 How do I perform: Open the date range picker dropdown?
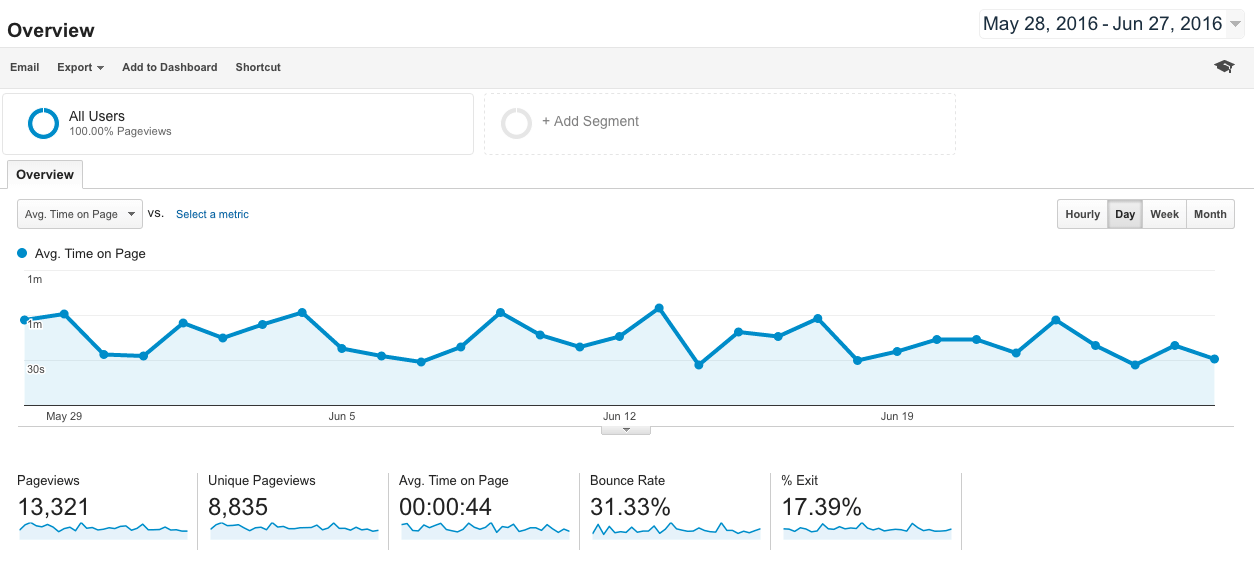1112,24
